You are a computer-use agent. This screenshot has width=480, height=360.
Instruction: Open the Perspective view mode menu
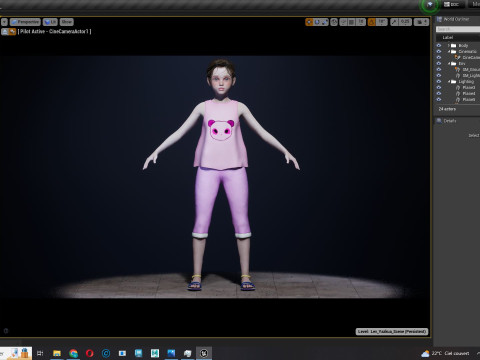click(x=25, y=22)
